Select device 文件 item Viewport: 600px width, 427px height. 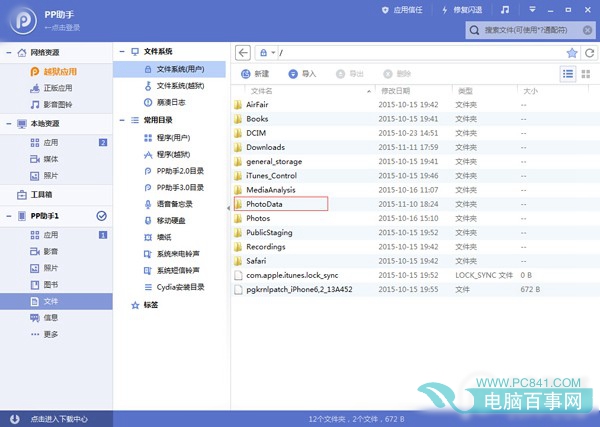(x=56, y=302)
